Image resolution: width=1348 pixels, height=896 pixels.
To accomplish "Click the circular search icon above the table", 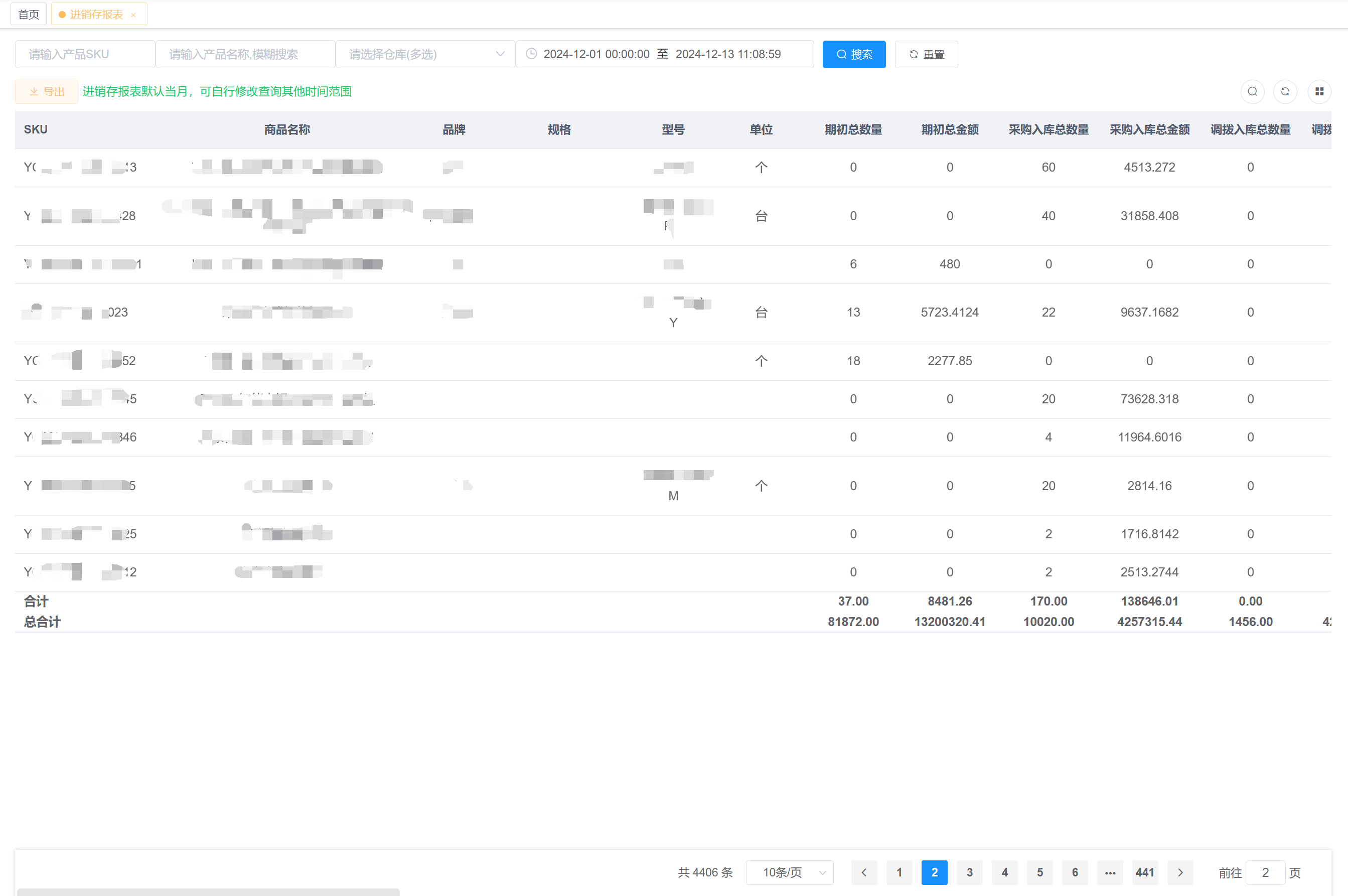I will (x=1252, y=91).
